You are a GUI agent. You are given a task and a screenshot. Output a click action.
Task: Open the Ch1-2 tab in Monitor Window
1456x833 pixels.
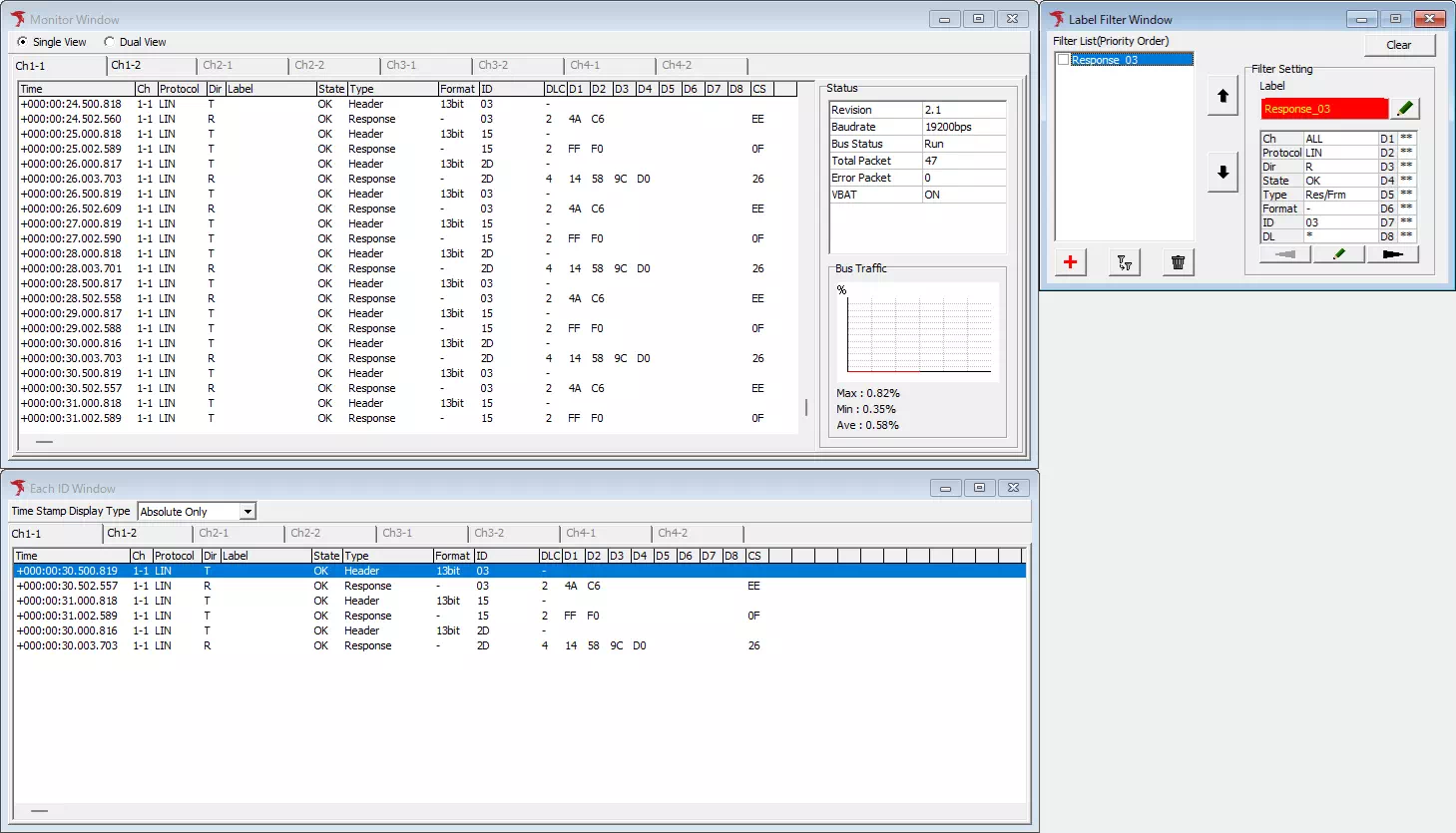pyautogui.click(x=127, y=65)
